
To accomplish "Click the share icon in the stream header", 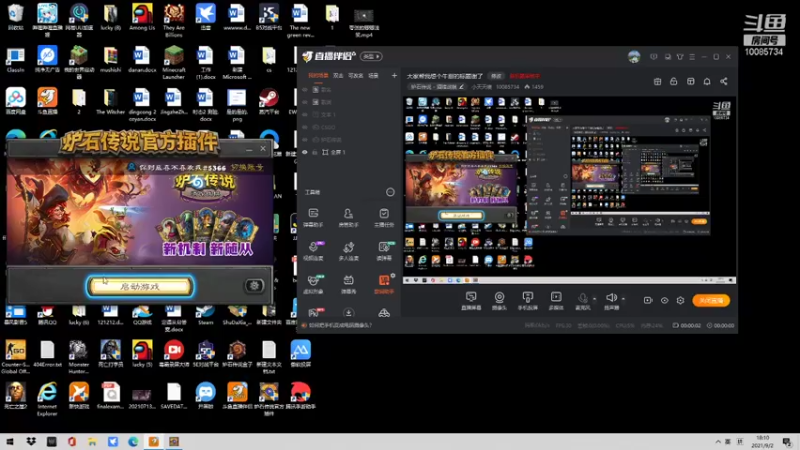I will [723, 82].
